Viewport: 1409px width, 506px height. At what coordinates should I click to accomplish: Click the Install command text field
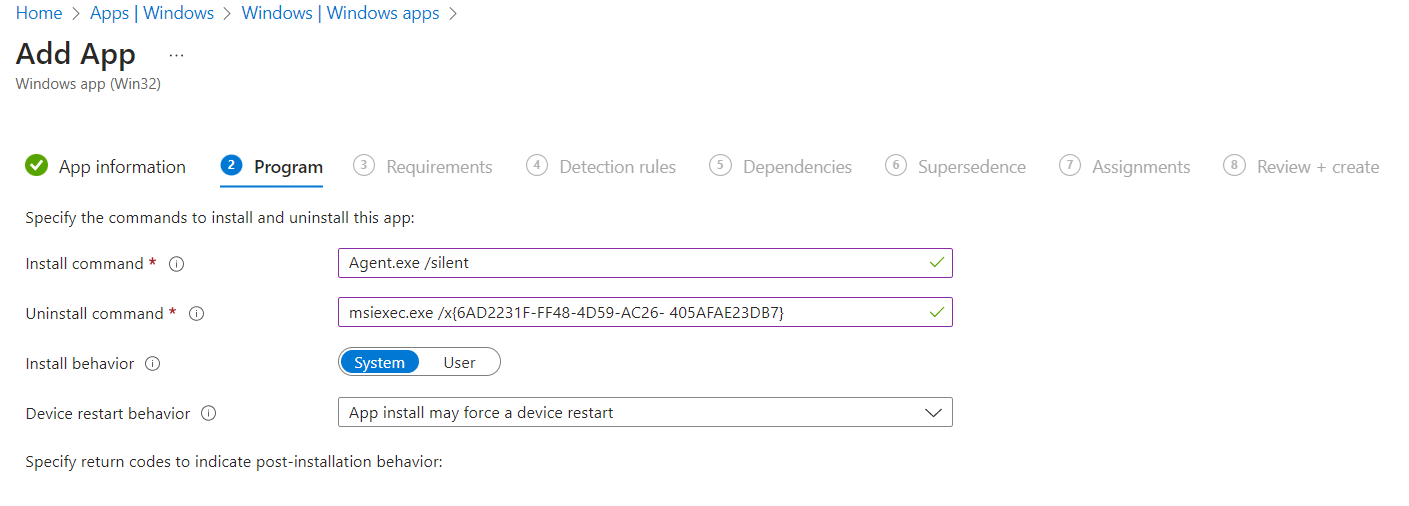pos(634,263)
